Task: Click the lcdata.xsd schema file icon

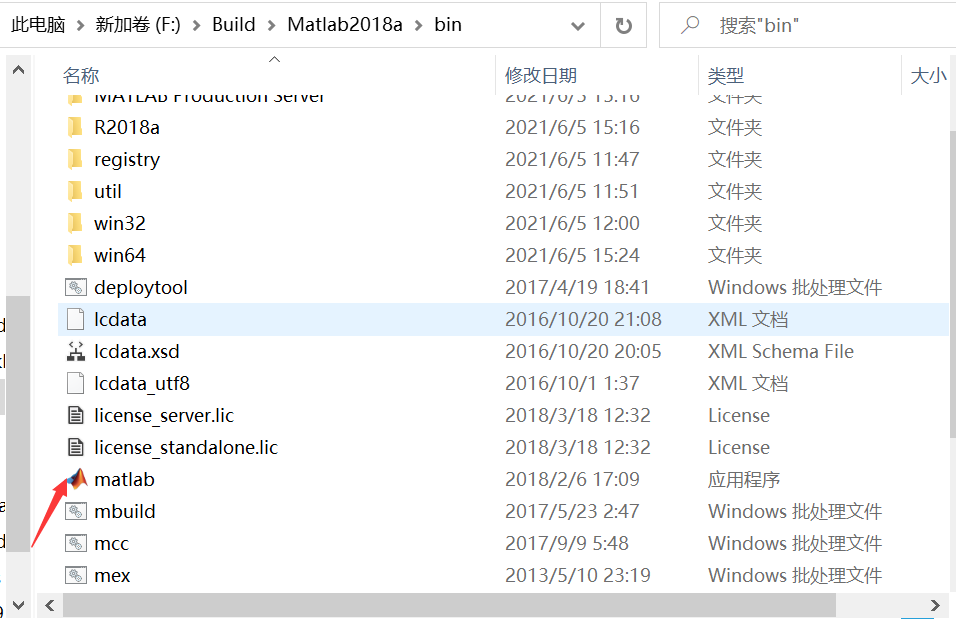Action: pyautogui.click(x=76, y=351)
